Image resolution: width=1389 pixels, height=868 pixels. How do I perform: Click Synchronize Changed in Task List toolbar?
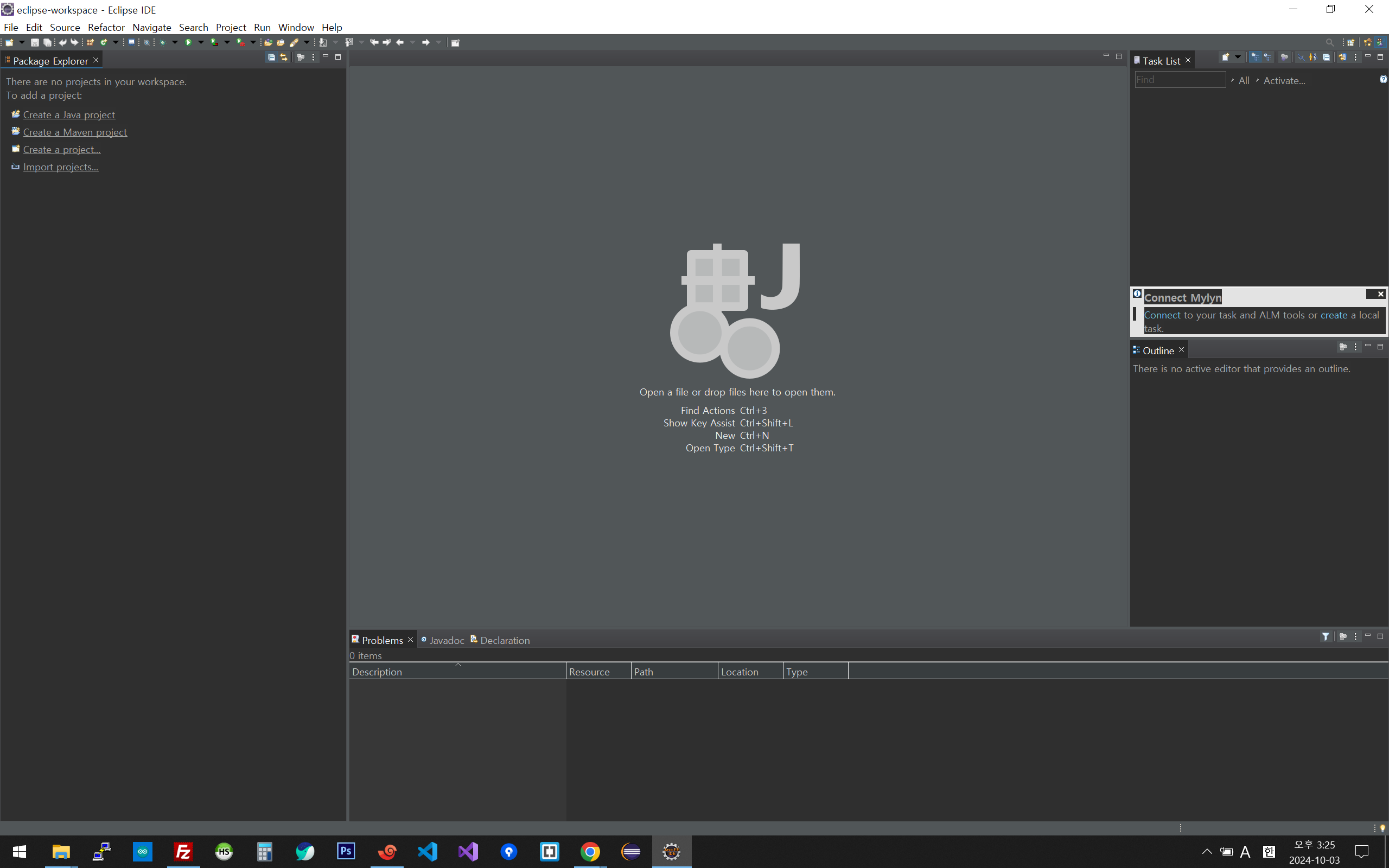(1342, 57)
